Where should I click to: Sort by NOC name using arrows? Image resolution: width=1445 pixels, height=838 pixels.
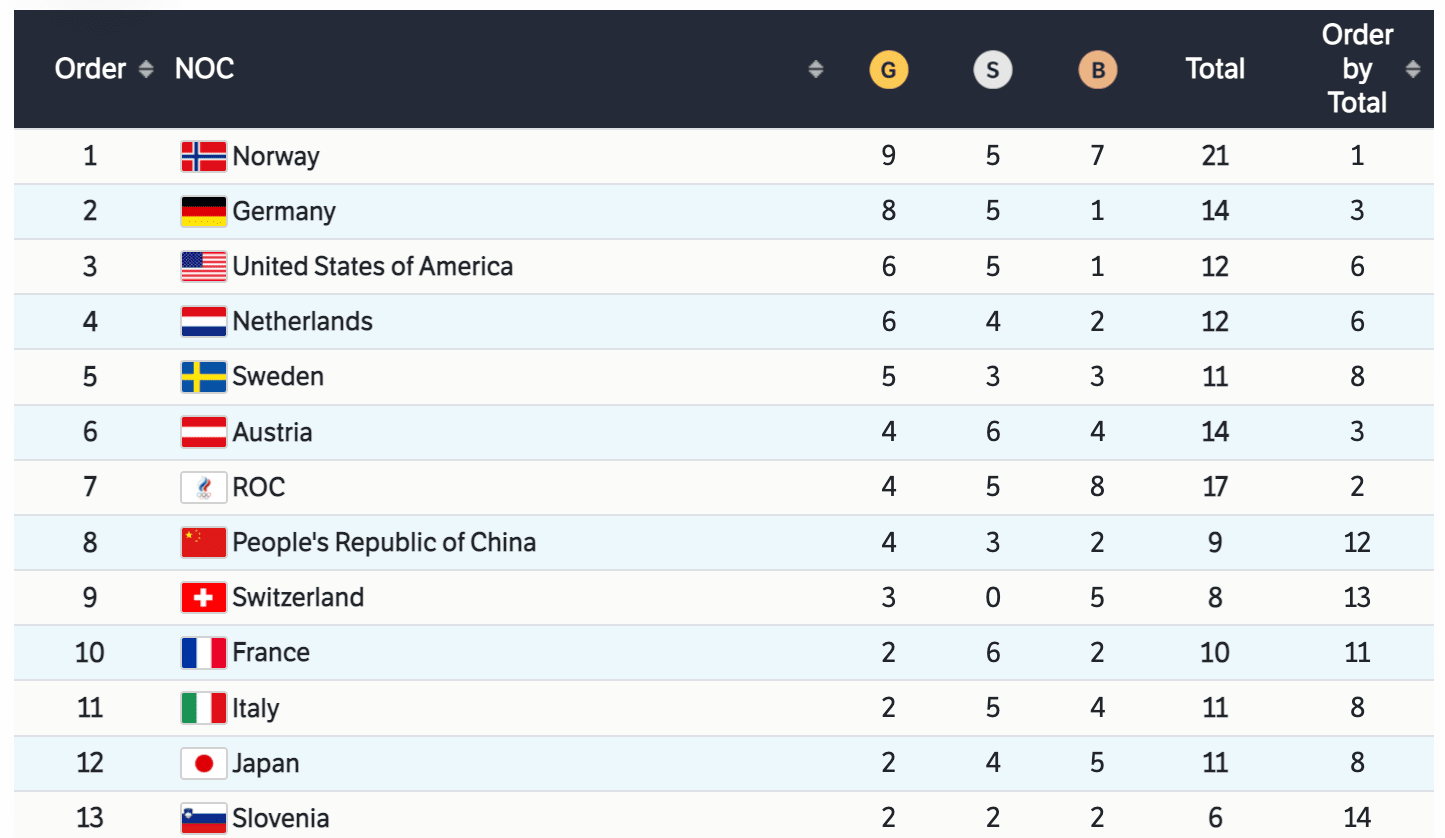(x=815, y=69)
